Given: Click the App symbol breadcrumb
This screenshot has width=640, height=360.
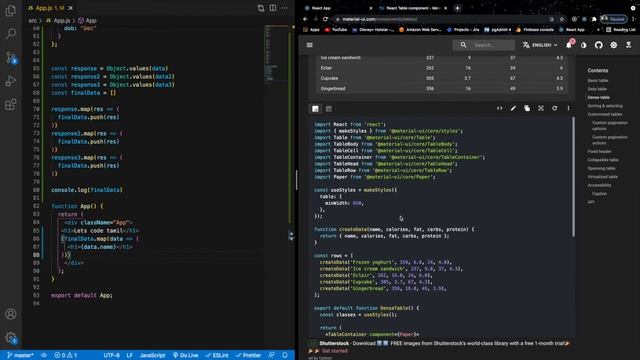Looking at the screenshot, I should [x=87, y=20].
